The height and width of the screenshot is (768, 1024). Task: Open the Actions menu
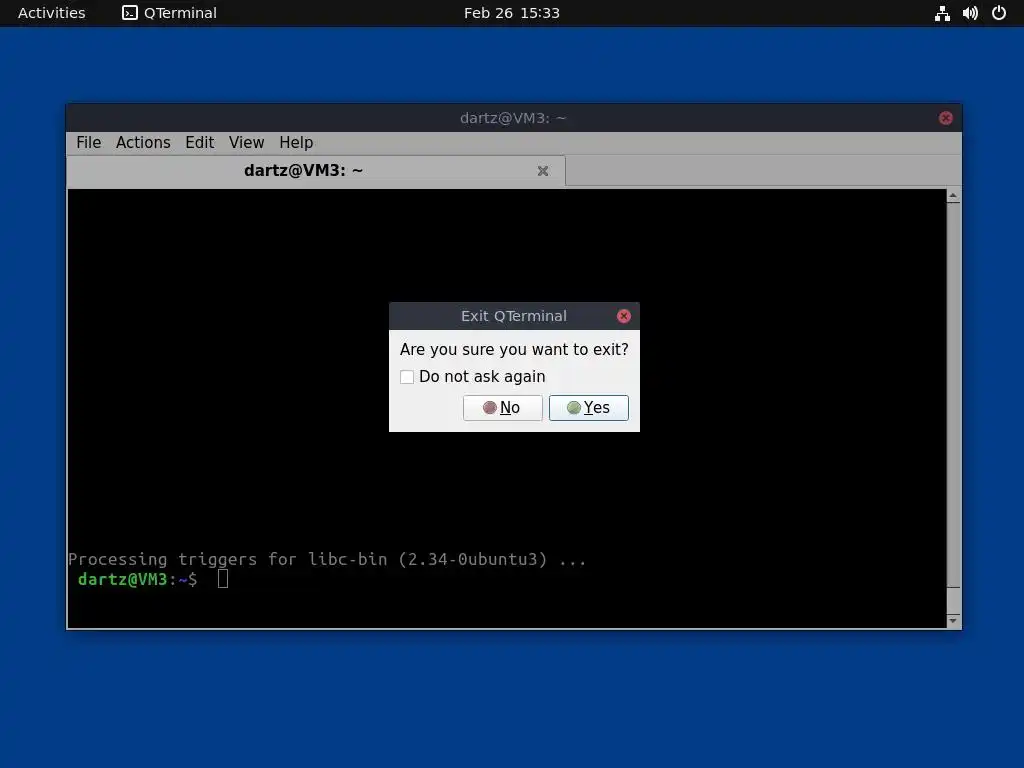[143, 142]
